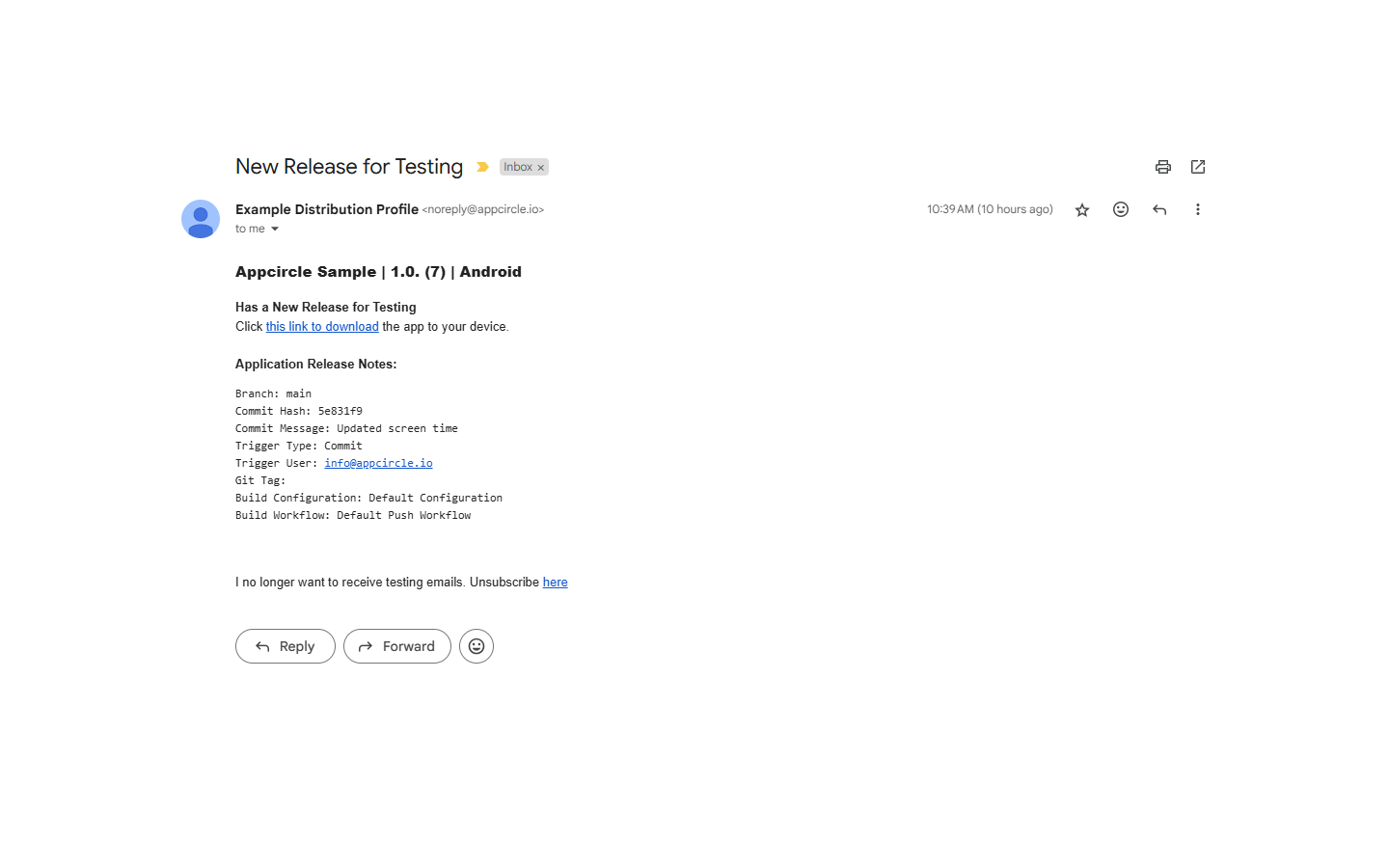Image resolution: width=1389 pixels, height=868 pixels.
Task: Click the info@appcircle.io email link
Action: [378, 463]
